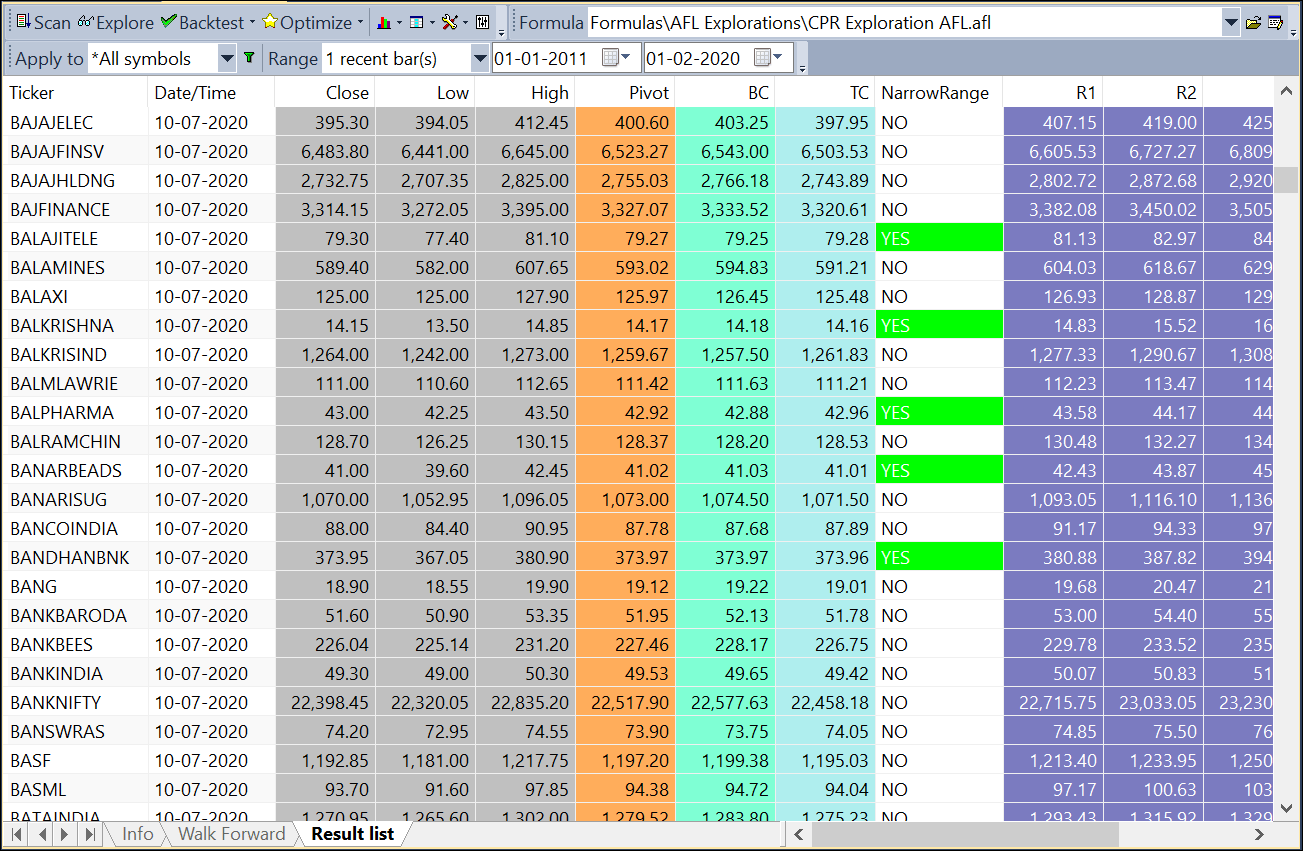1303x851 pixels.
Task: Click BASF BC value 1,199.38
Action: pyautogui.click(x=725, y=761)
